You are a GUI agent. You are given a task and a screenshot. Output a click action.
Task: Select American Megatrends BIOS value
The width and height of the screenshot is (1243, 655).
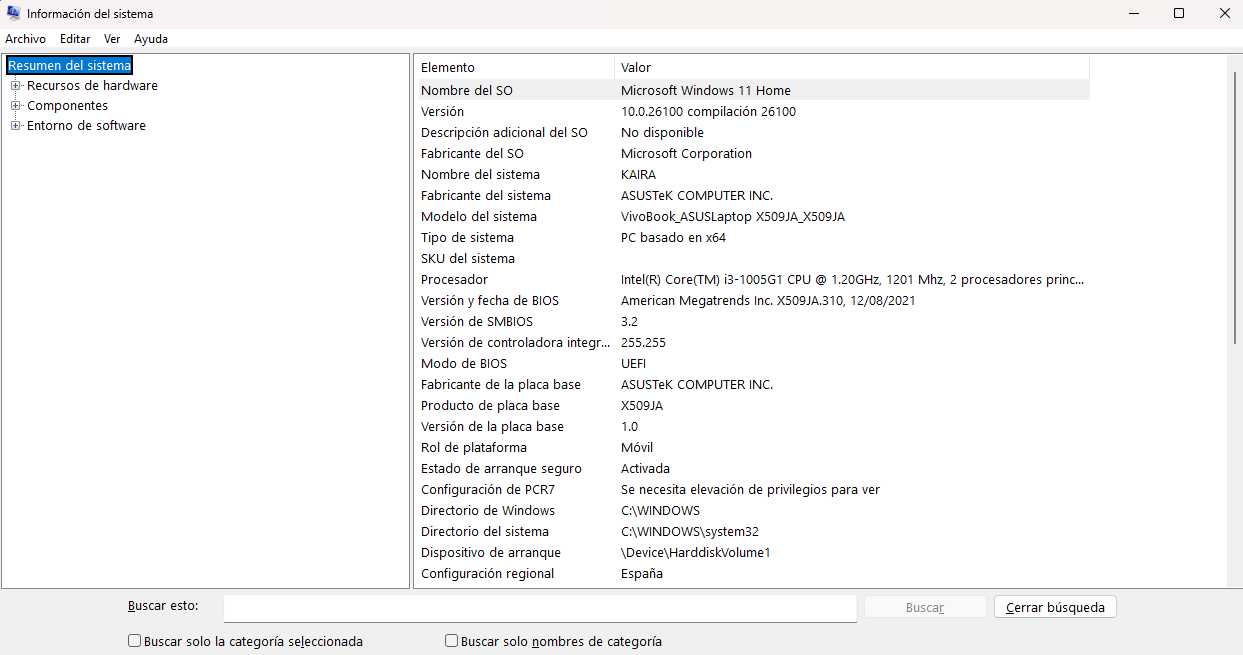768,300
